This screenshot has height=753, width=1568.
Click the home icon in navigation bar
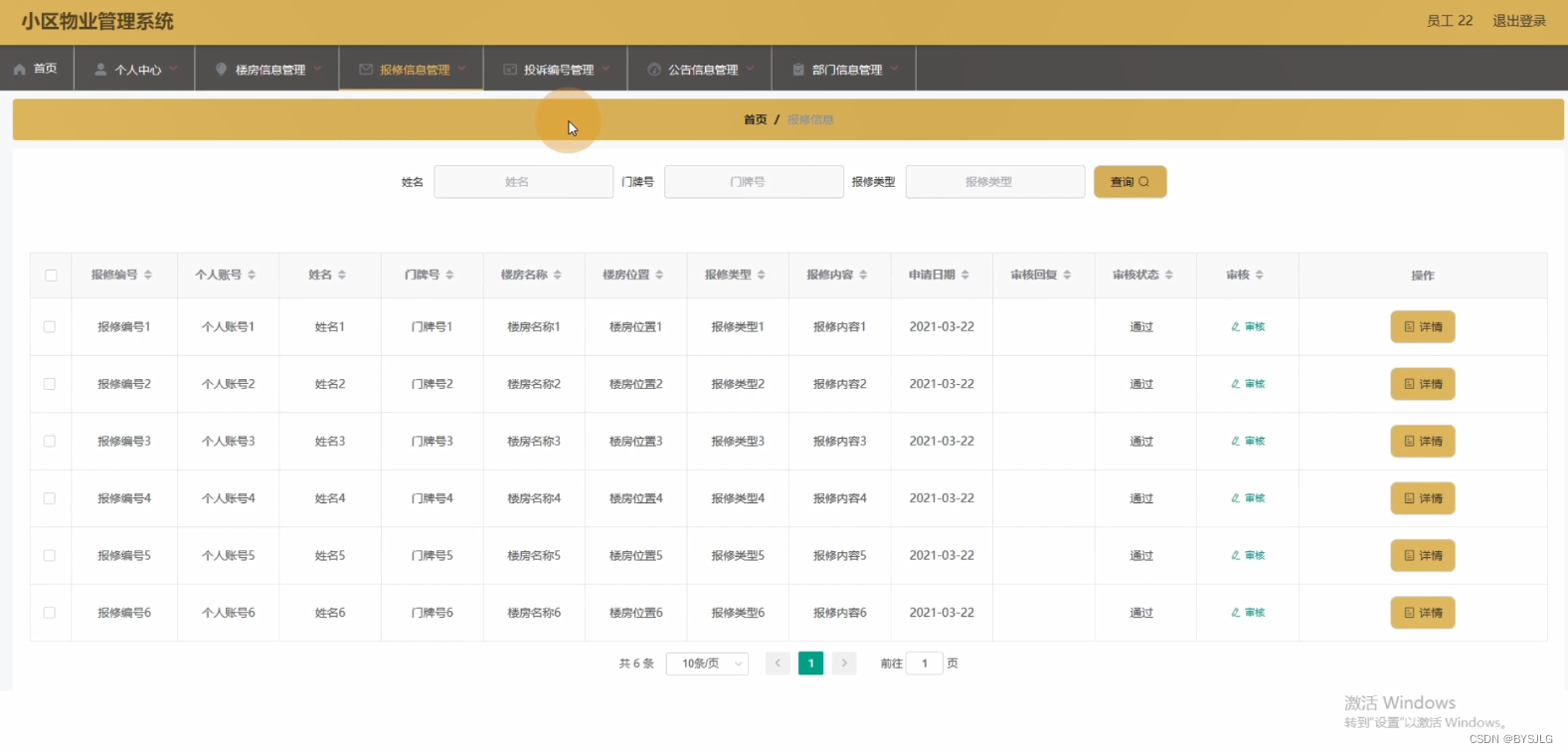pos(20,70)
